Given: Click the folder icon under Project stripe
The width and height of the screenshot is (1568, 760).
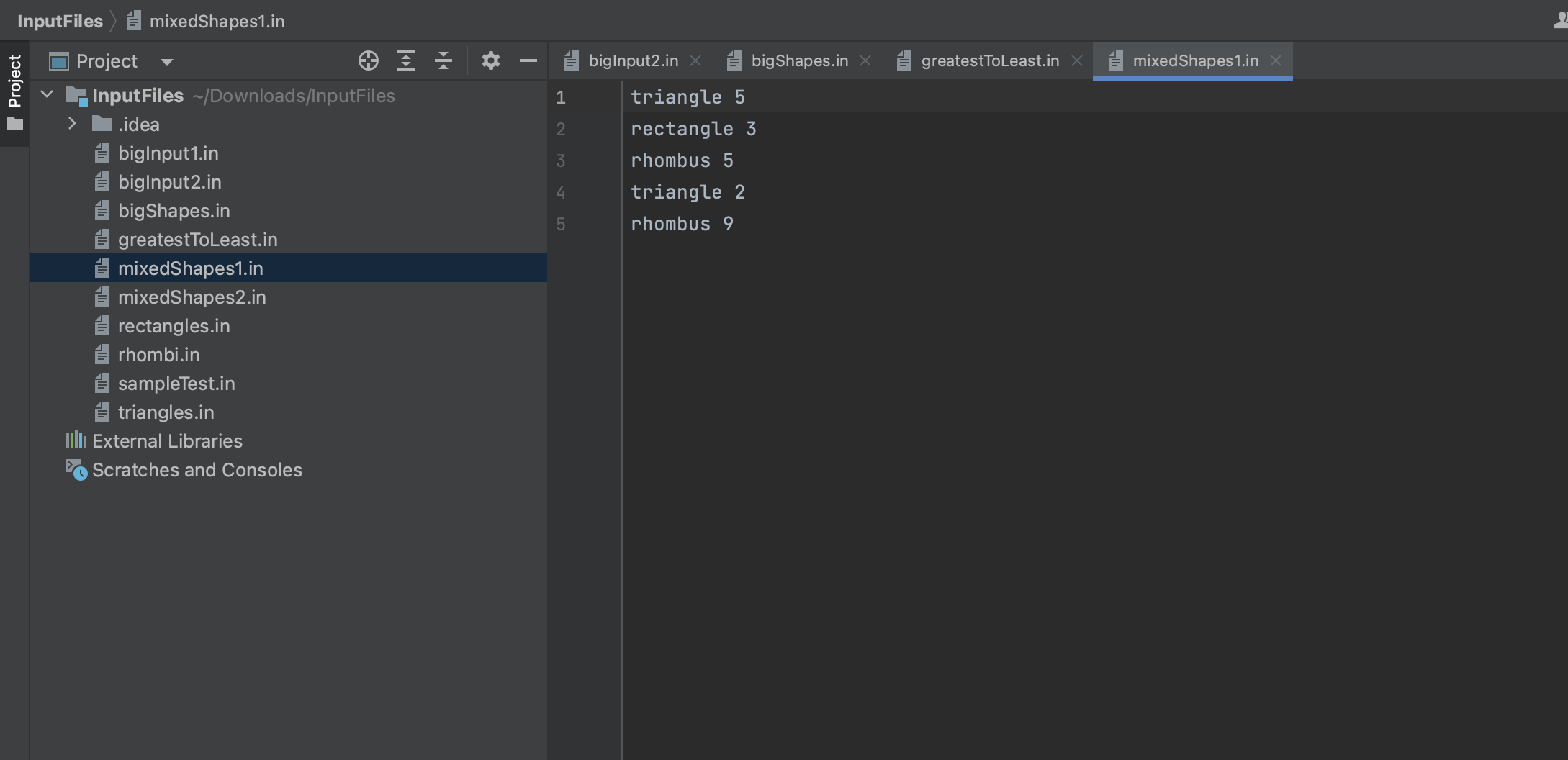Looking at the screenshot, I should [14, 124].
